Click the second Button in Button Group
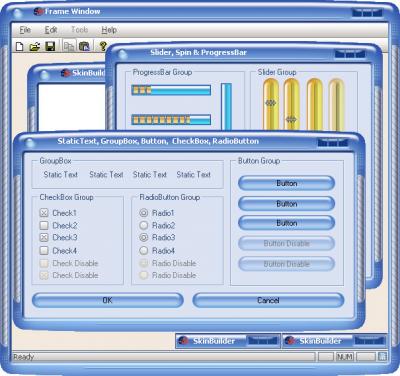Image resolution: width=400 pixels, height=376 pixels. tap(286, 203)
